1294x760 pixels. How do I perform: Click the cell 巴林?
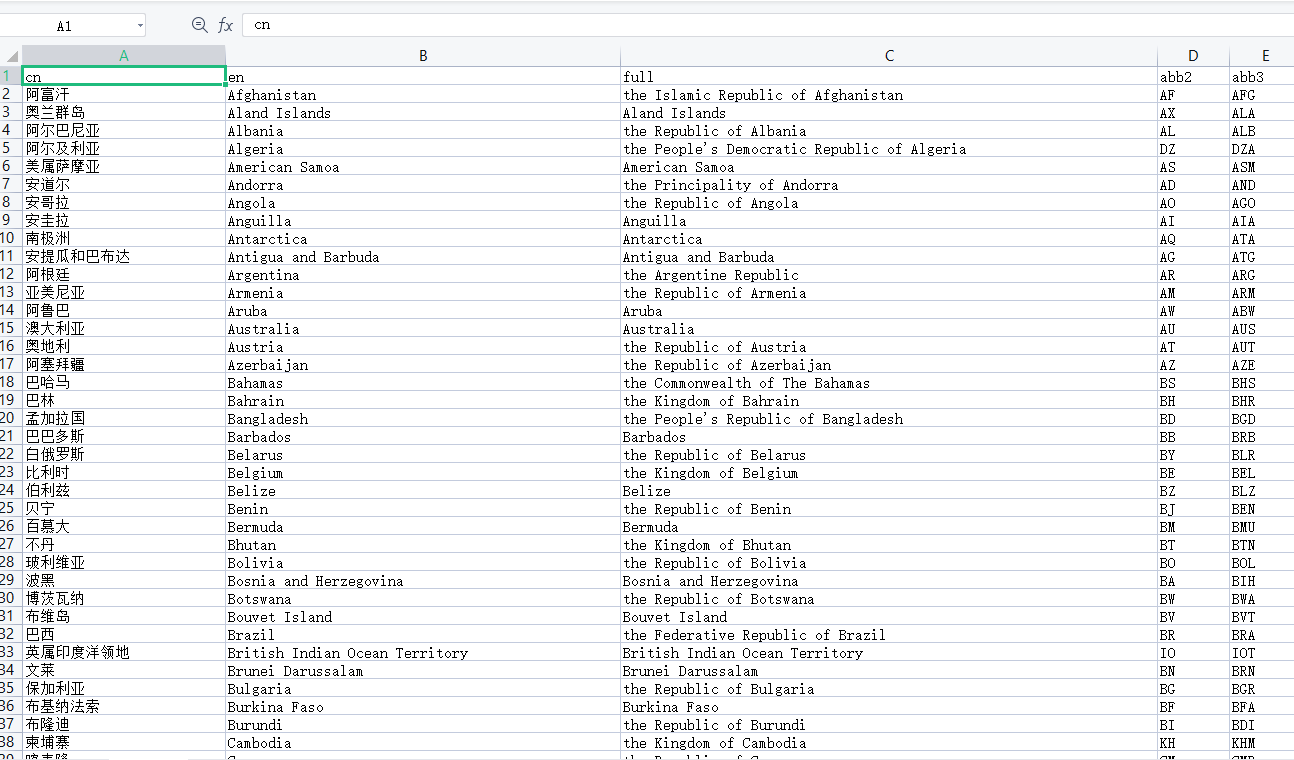pyautogui.click(x=124, y=401)
